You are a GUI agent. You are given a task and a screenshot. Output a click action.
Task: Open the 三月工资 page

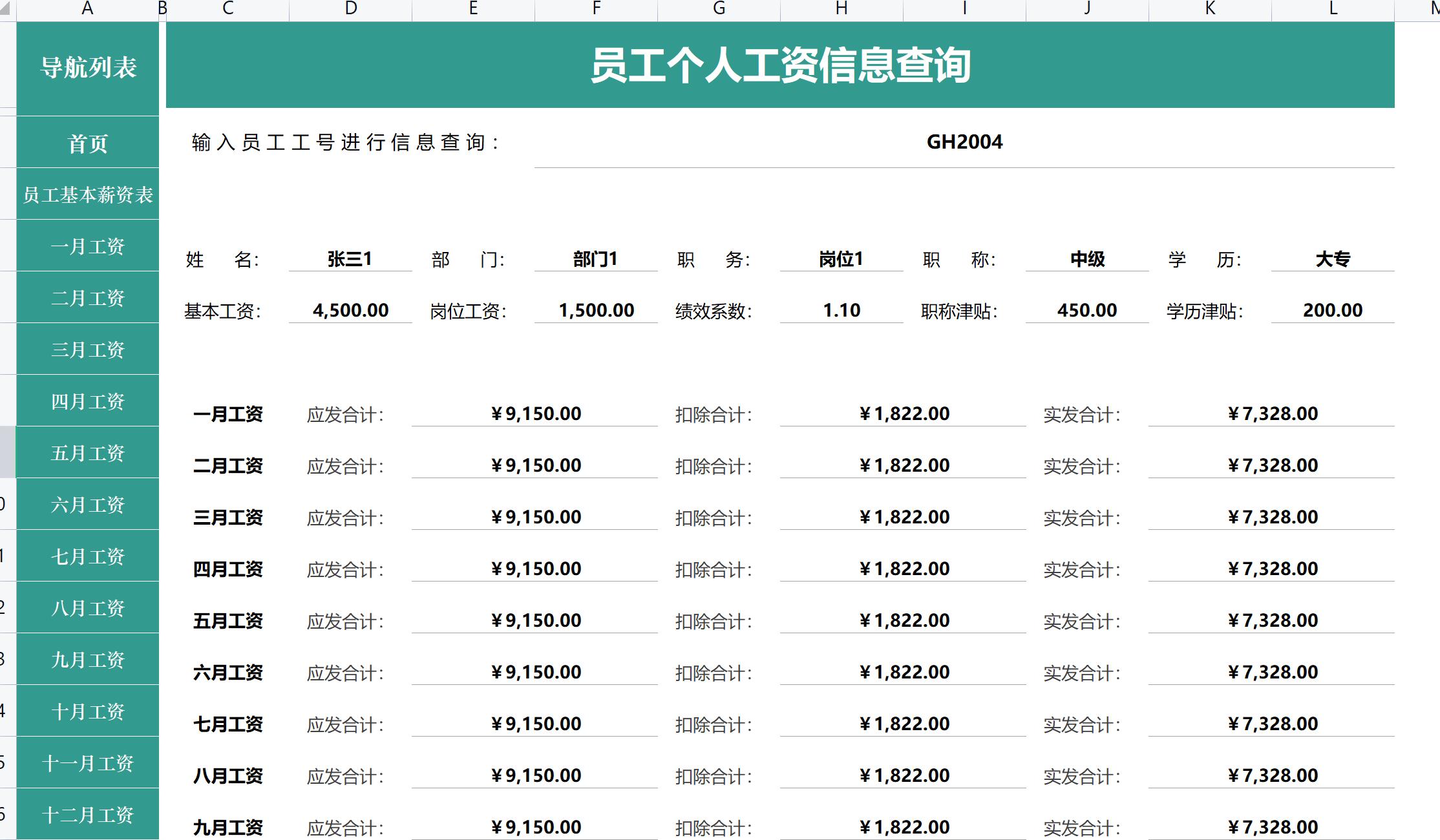coord(87,350)
